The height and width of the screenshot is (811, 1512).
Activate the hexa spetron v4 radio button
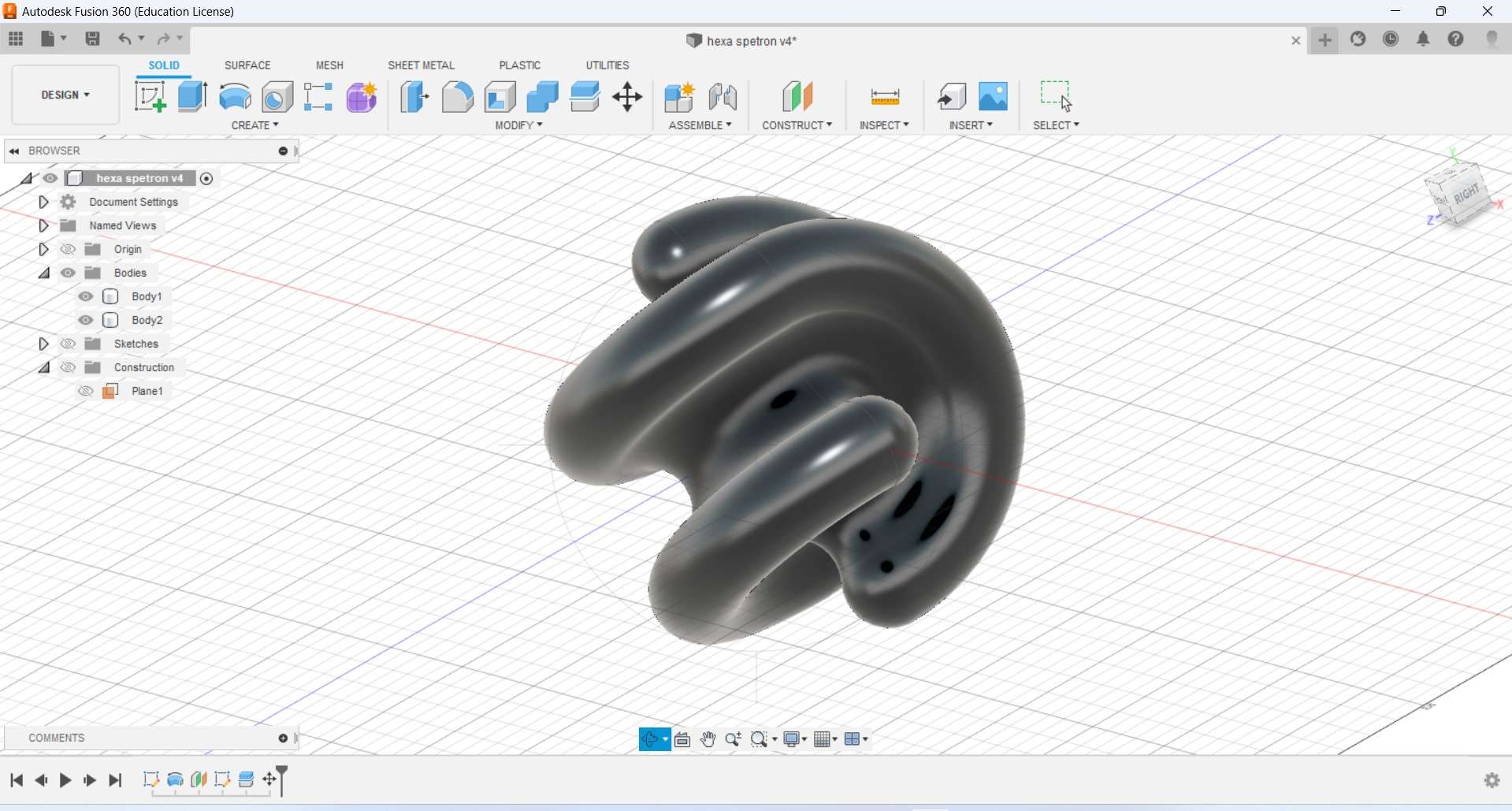click(x=206, y=179)
